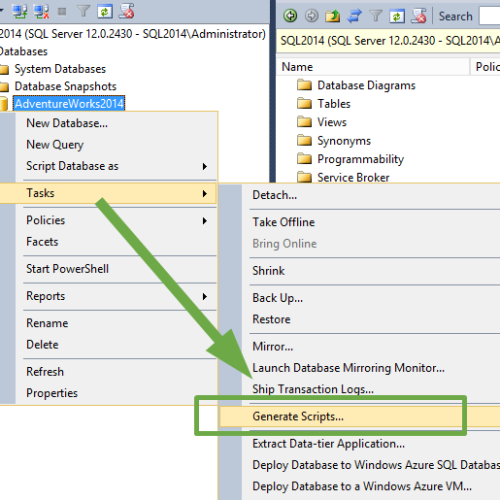Click Programmability row text in details list

[360, 159]
